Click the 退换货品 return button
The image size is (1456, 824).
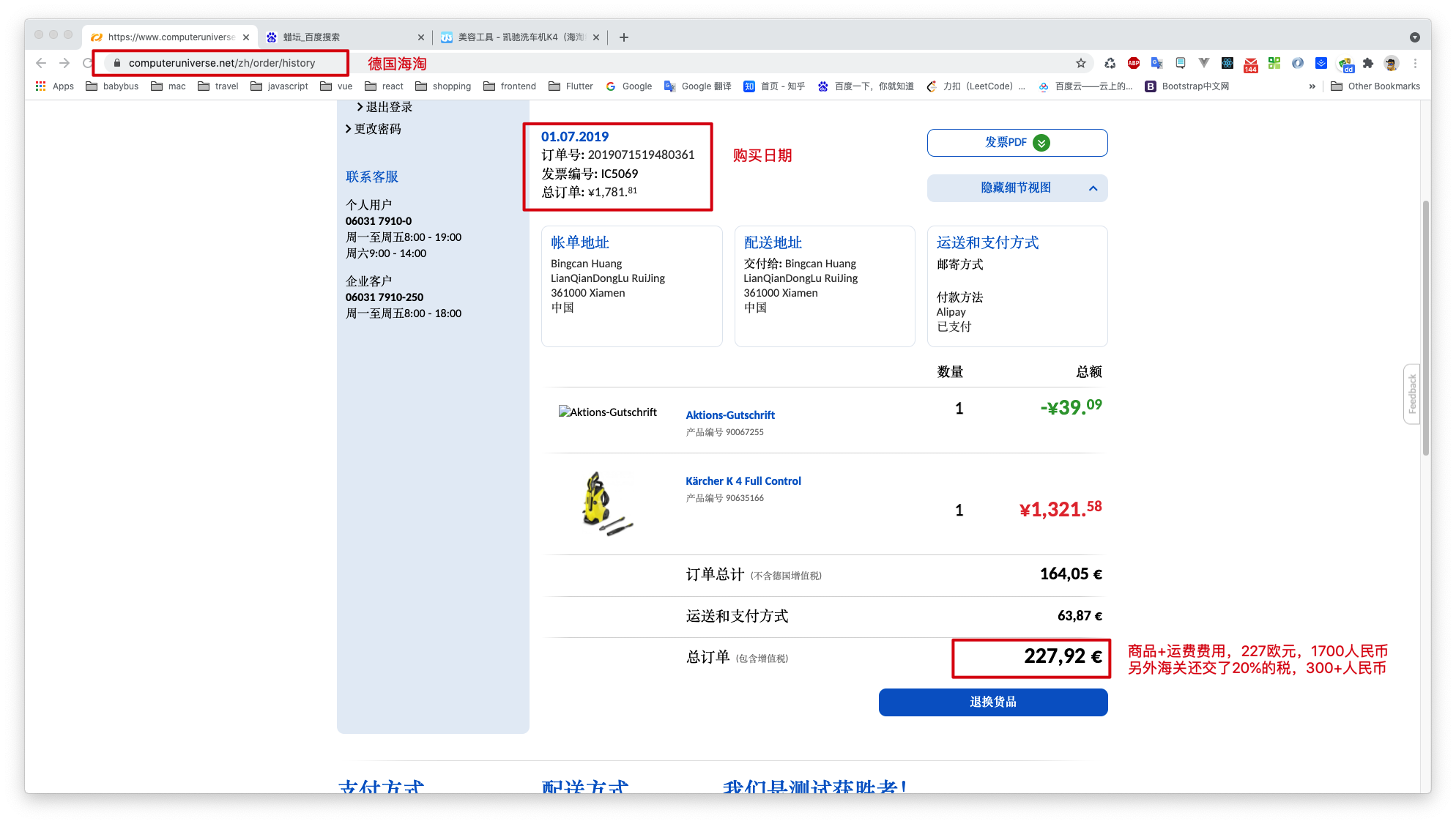tap(992, 702)
